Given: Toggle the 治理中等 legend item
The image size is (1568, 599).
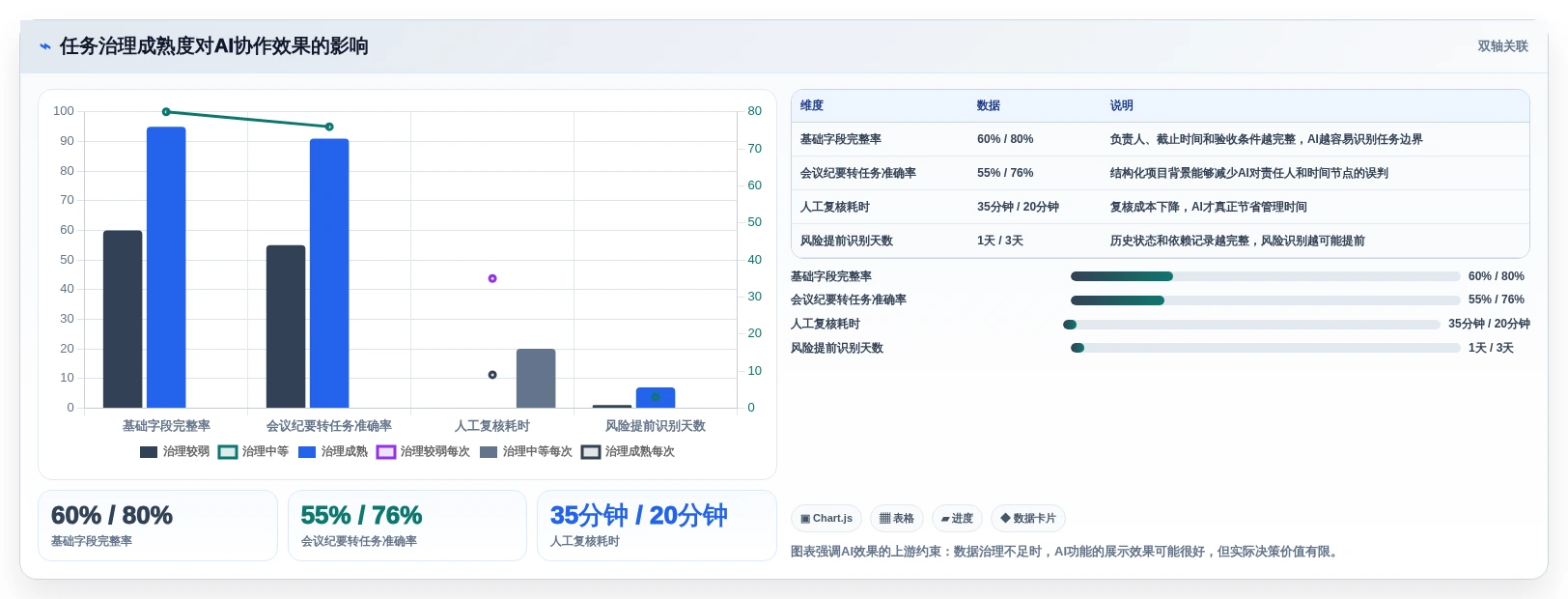Looking at the screenshot, I should (254, 451).
